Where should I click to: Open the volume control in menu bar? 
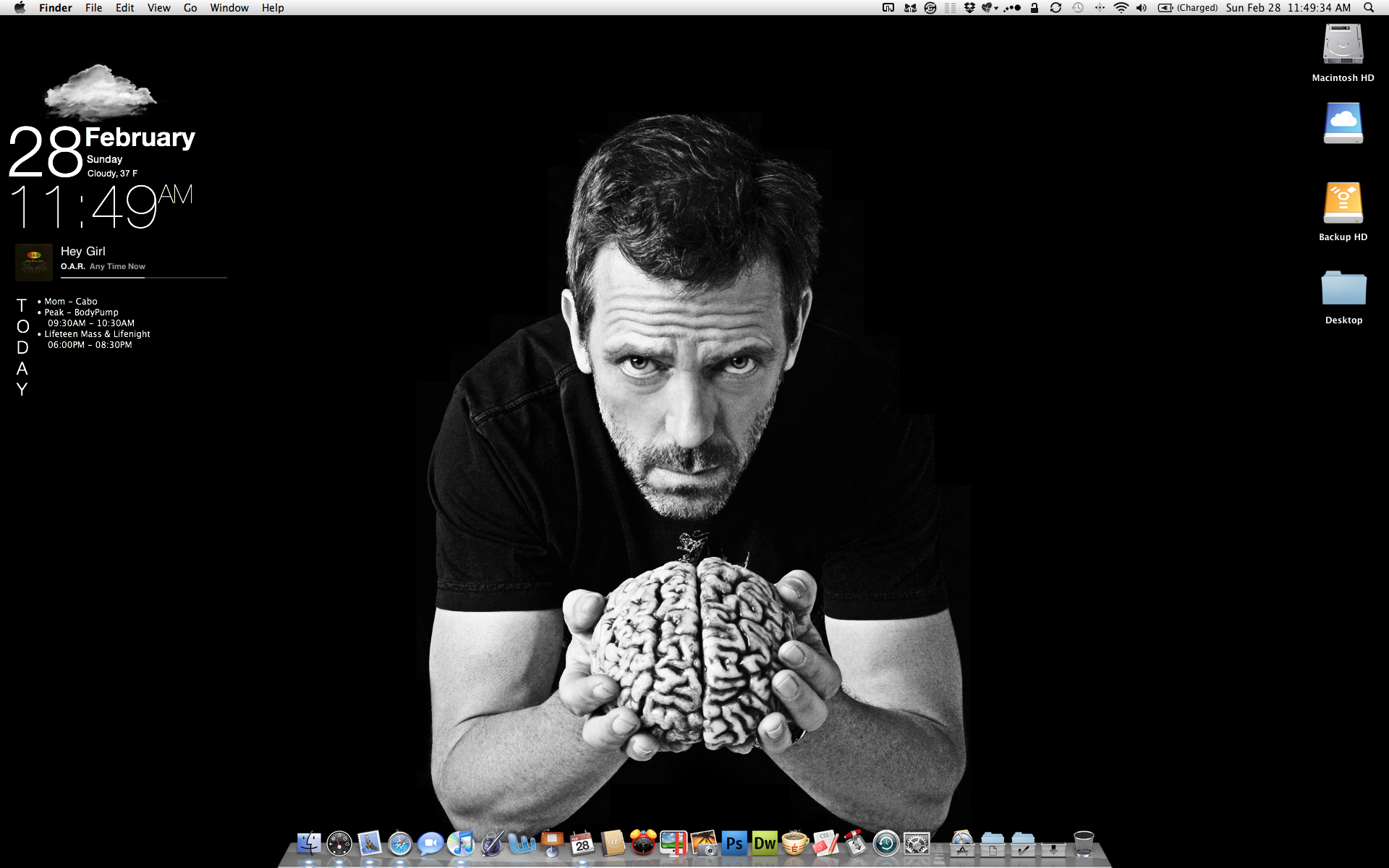1142,8
